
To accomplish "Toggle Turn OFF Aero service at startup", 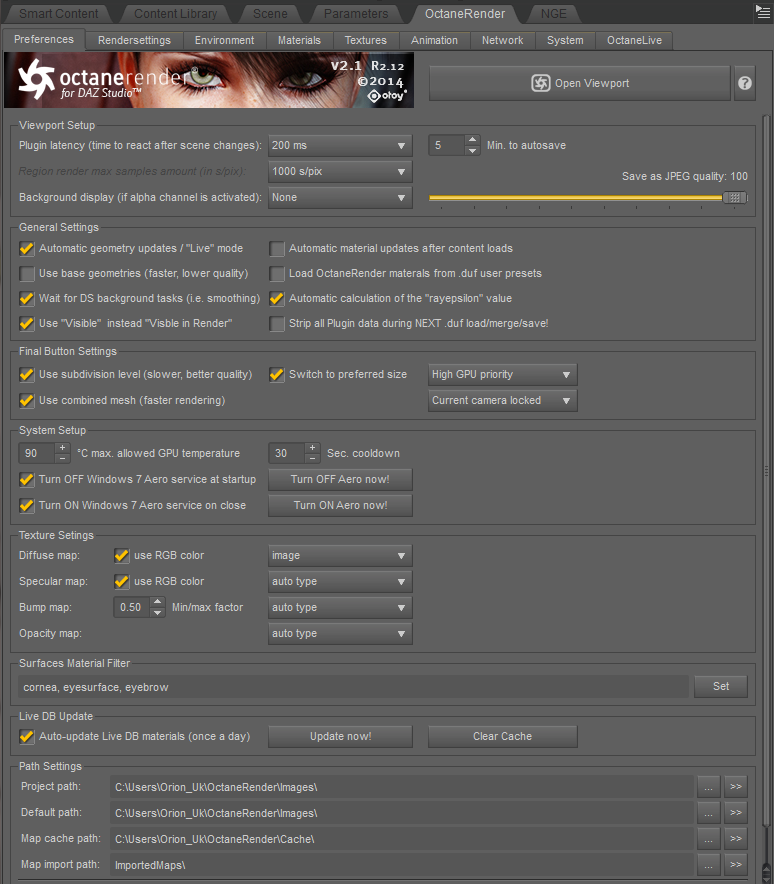I will (x=26, y=480).
